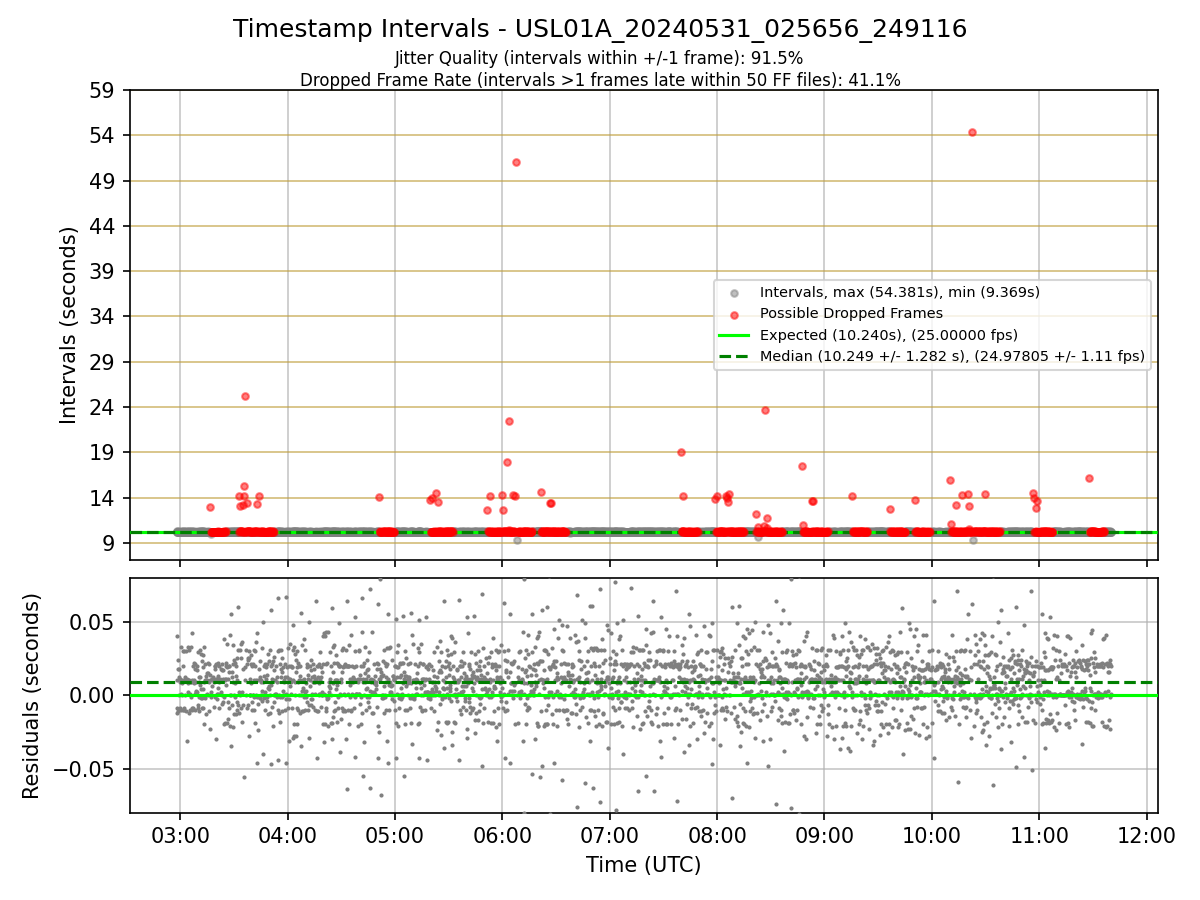The height and width of the screenshot is (900, 1200).
Task: Click the red point near 25 seconds after 03:30
Action: click(245, 396)
